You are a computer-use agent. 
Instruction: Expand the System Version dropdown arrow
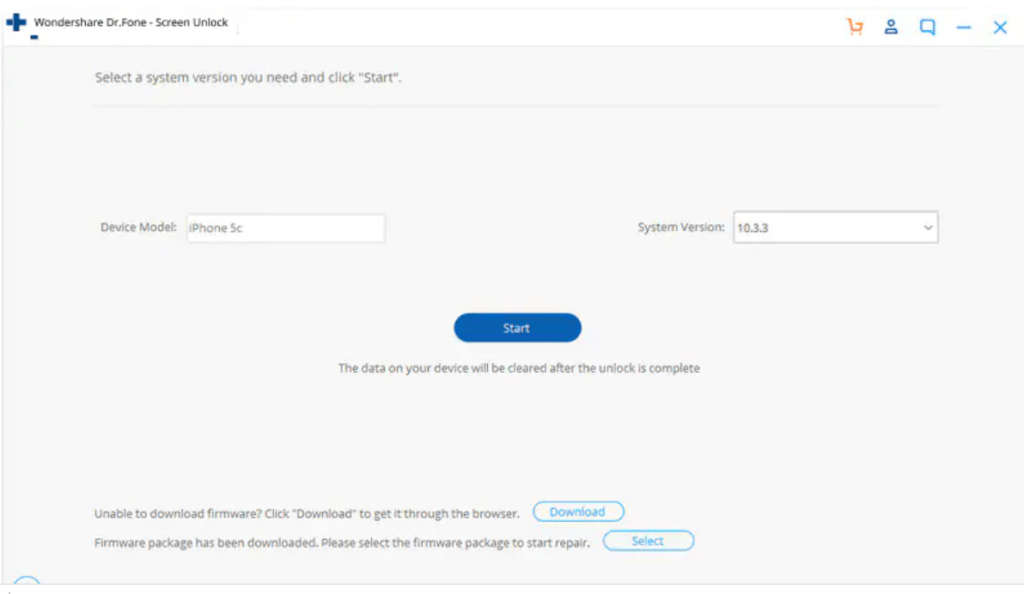click(x=928, y=228)
